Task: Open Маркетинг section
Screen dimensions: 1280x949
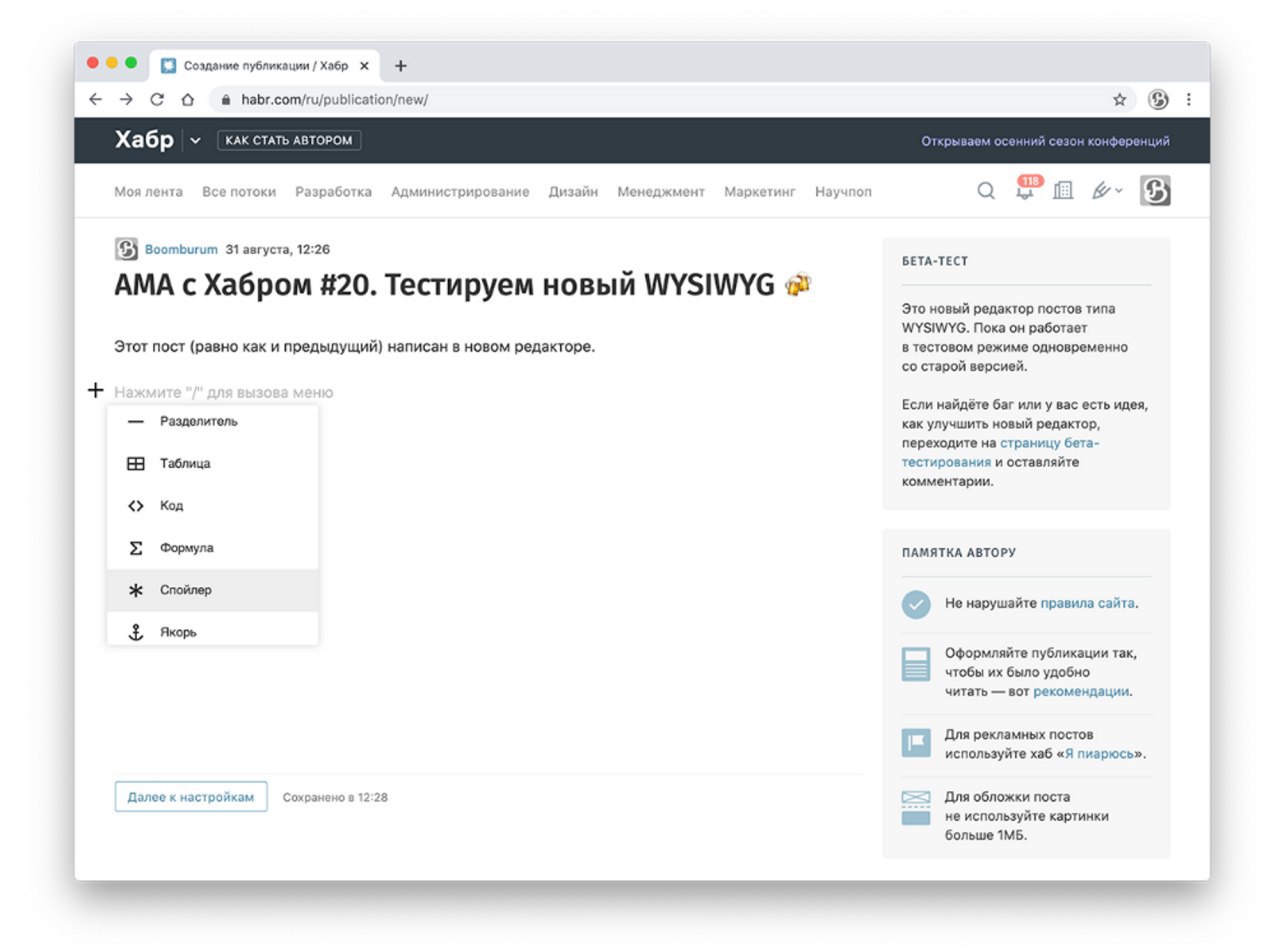Action: coord(760,192)
